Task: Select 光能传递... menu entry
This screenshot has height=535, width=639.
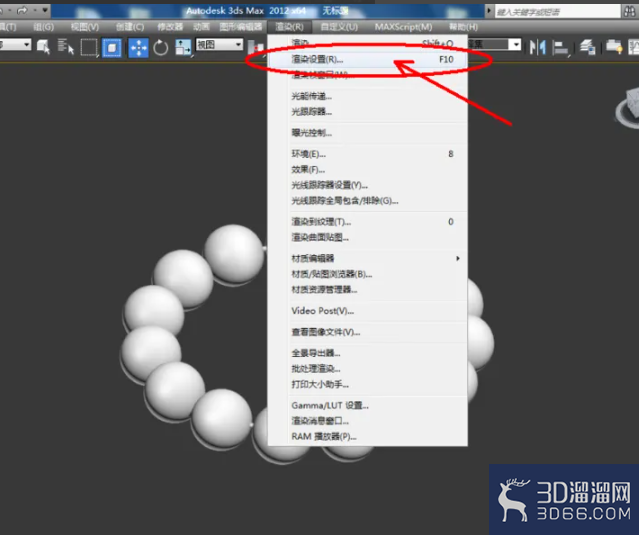Action: (368, 97)
